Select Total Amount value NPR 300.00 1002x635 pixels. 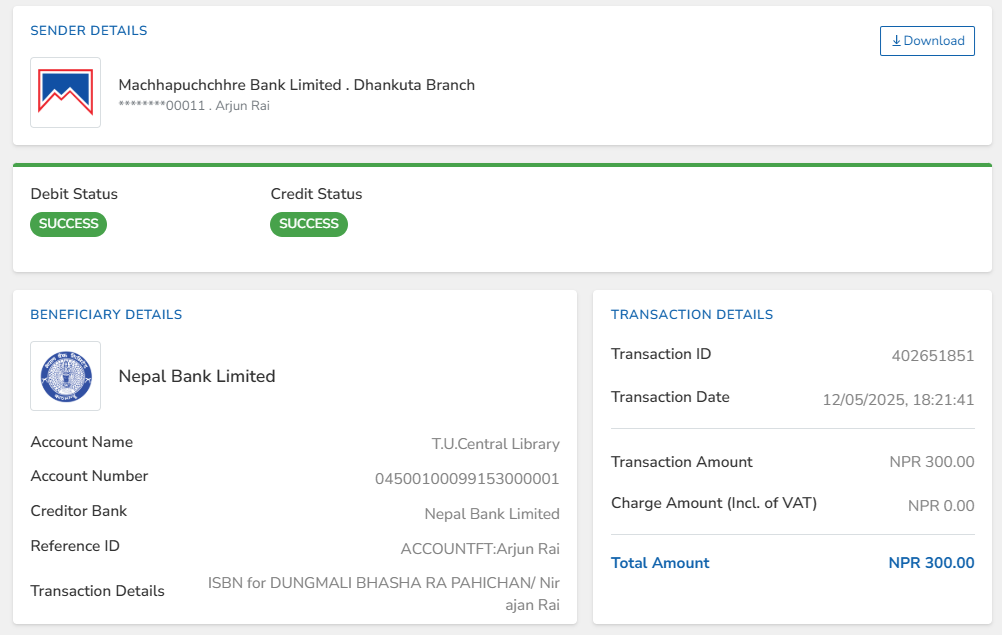[932, 563]
